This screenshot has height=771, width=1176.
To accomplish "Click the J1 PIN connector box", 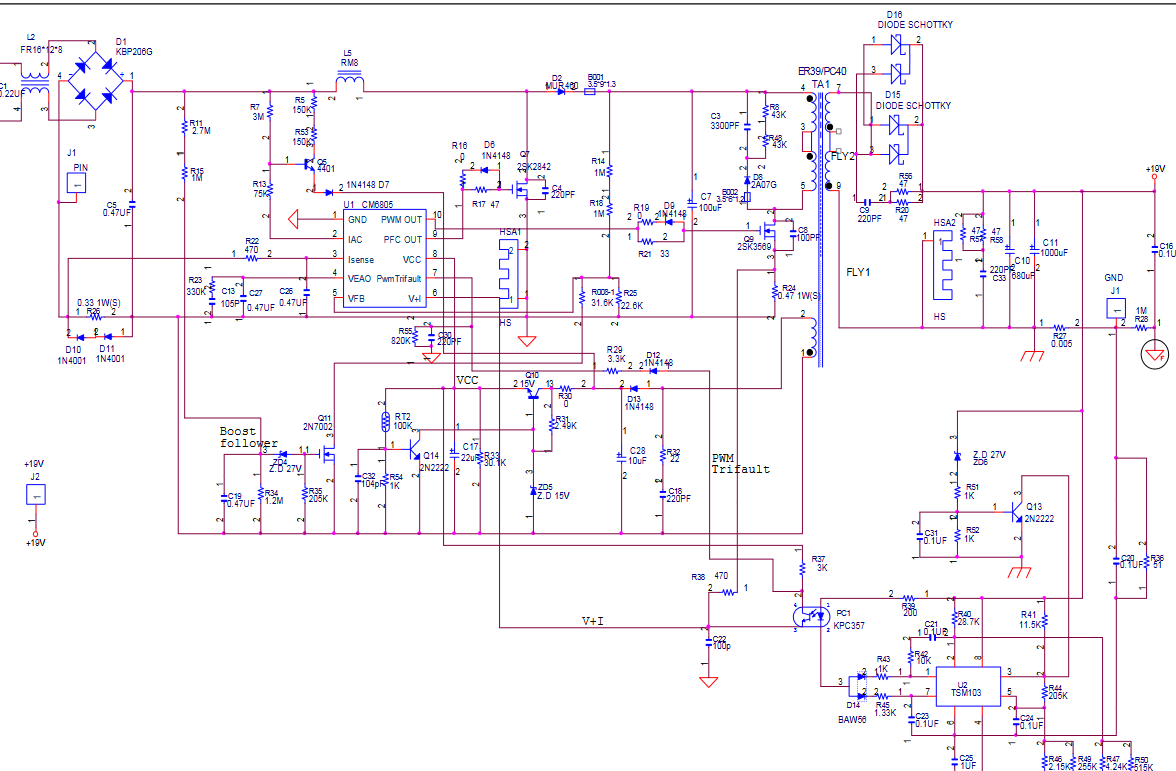I will pos(76,183).
